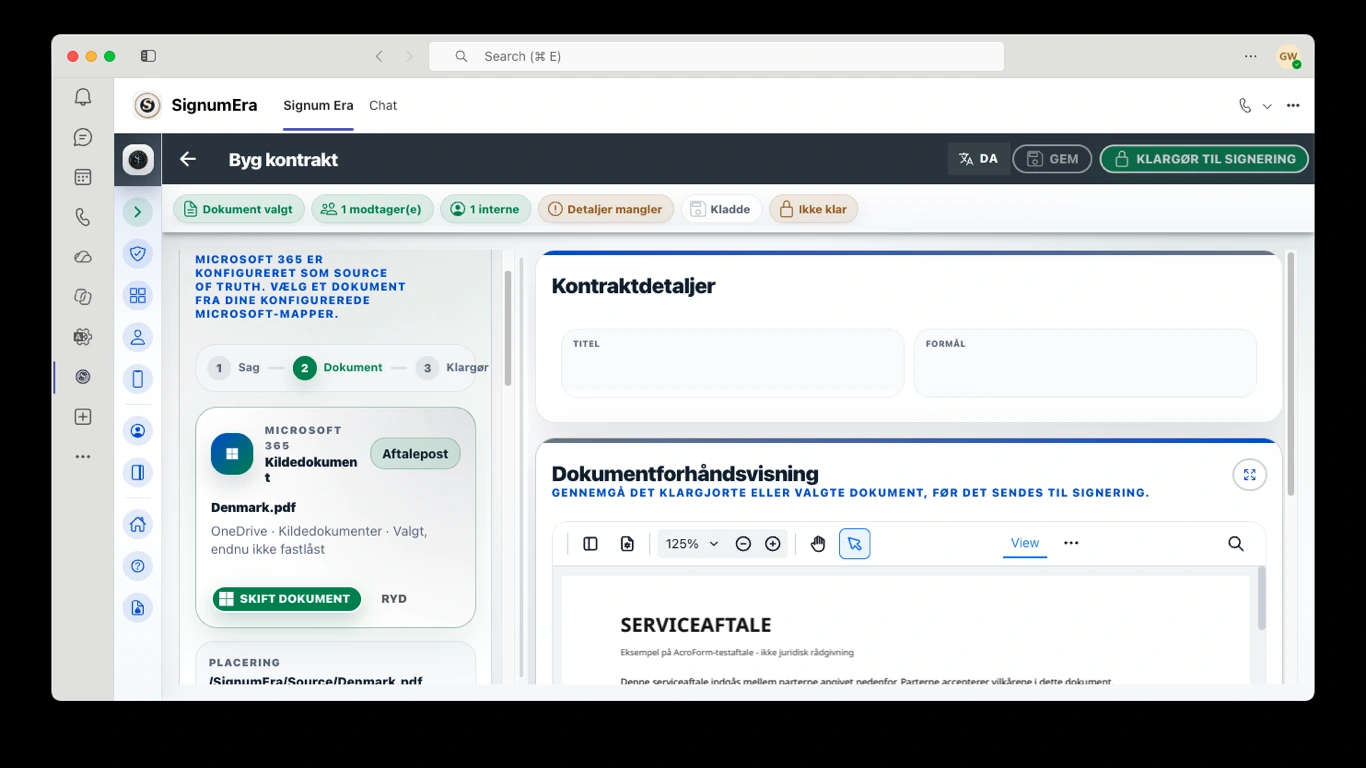Select the pointer Select tool

click(854, 544)
